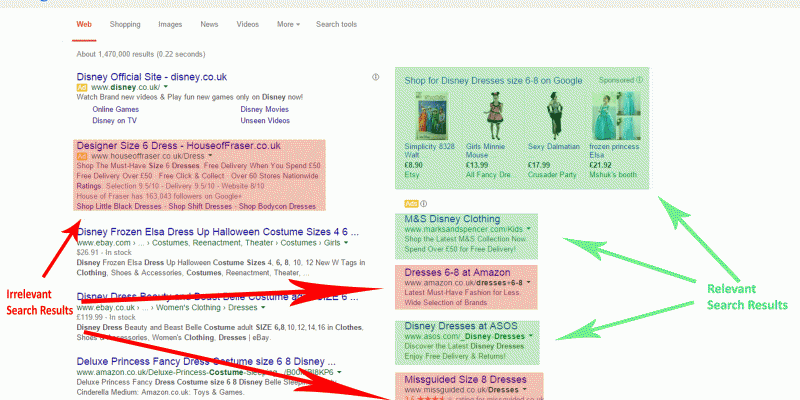The width and height of the screenshot is (800, 400).
Task: Open the frozen princess Elsa product title
Action: [614, 151]
